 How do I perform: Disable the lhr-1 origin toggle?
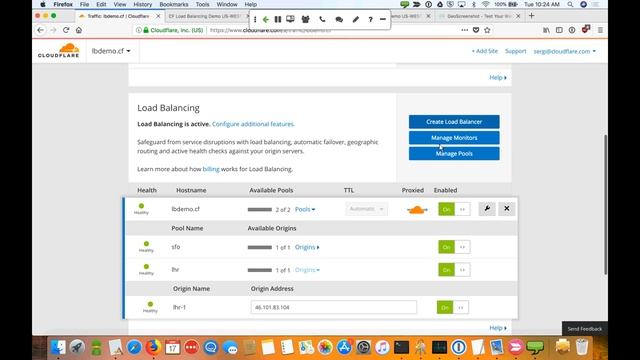pyautogui.click(x=452, y=307)
